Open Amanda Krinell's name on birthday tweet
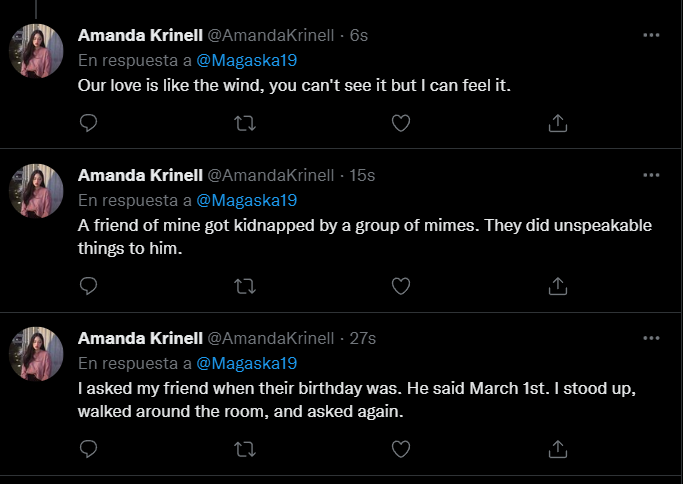Screen dimensions: 683x484 pos(140,339)
